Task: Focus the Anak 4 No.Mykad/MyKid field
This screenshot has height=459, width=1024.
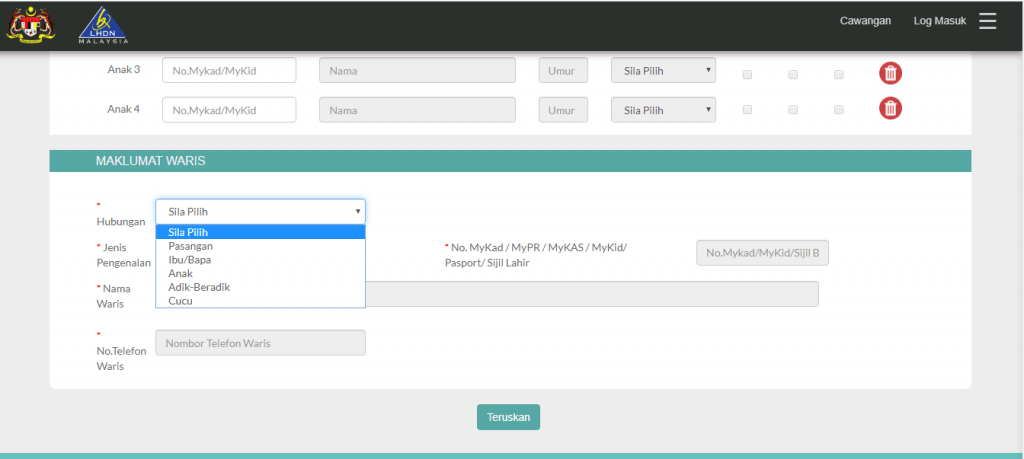Action: pyautogui.click(x=229, y=110)
